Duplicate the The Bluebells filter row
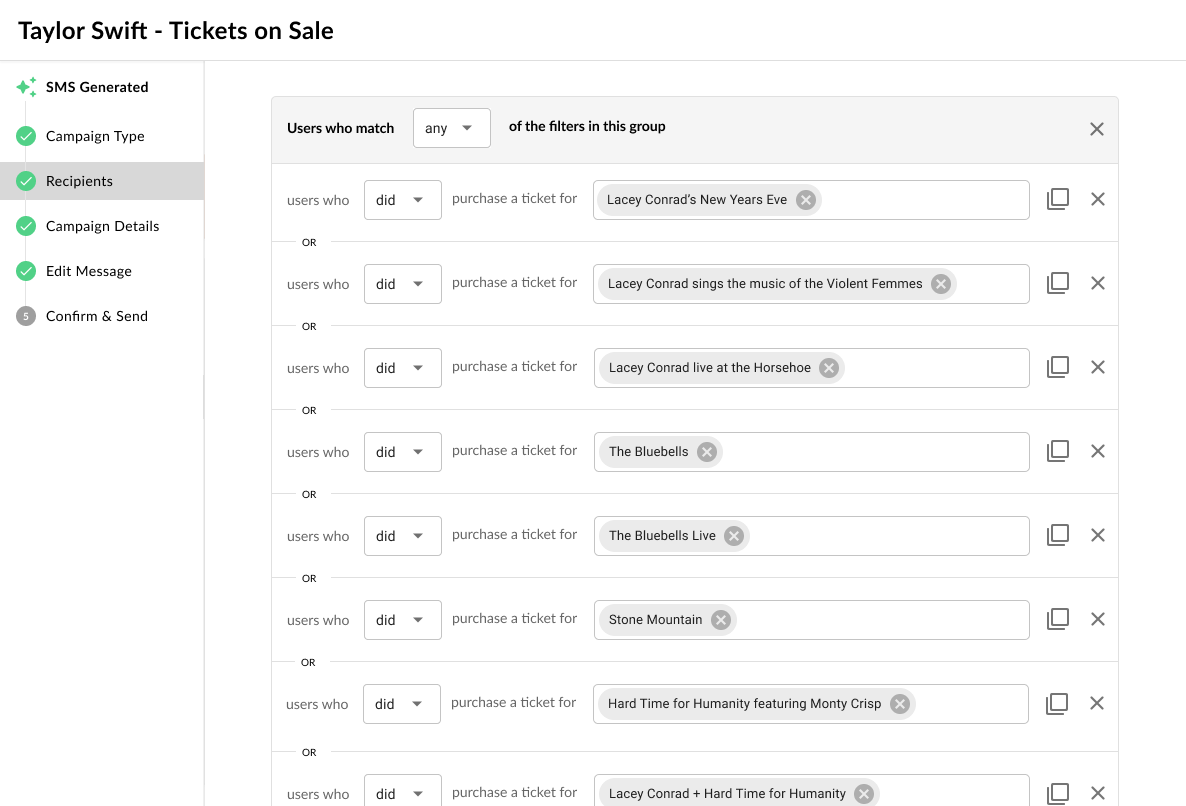Viewport: 1186px width, 806px height. [x=1057, y=451]
